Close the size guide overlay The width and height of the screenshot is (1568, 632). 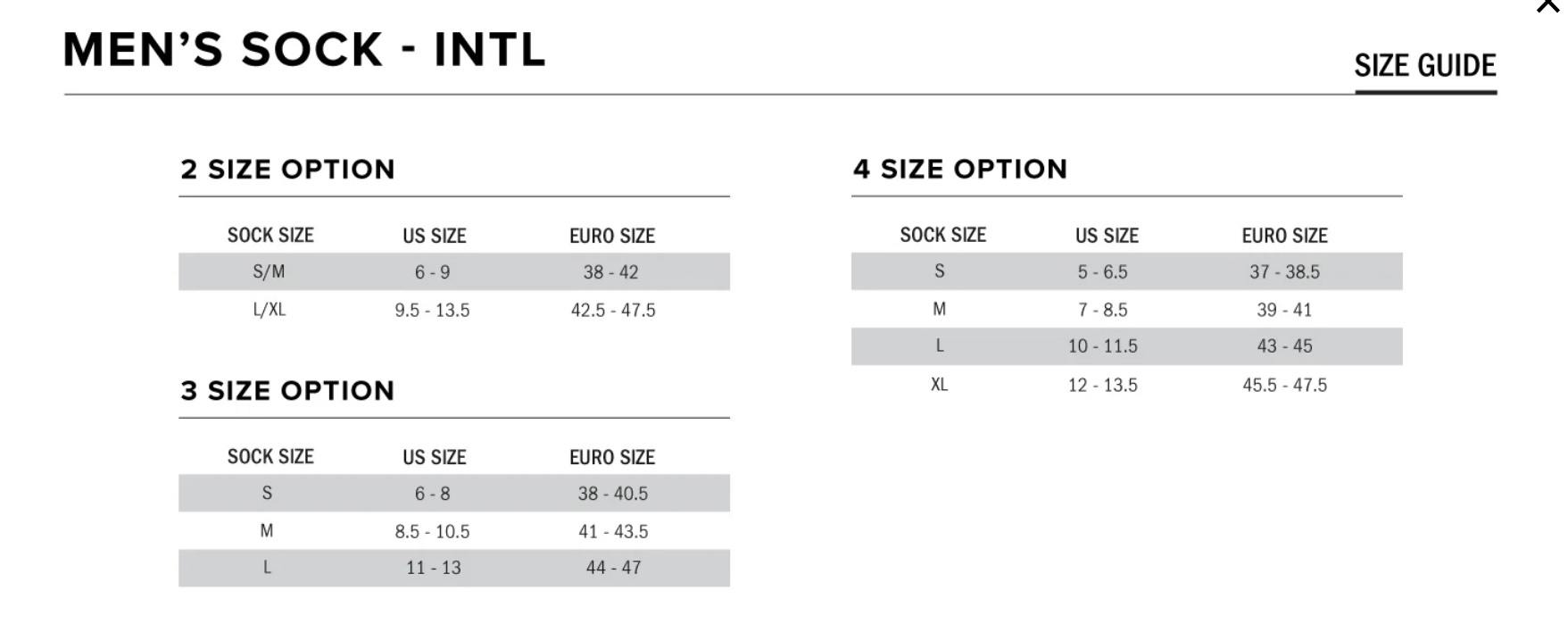pos(1547,5)
